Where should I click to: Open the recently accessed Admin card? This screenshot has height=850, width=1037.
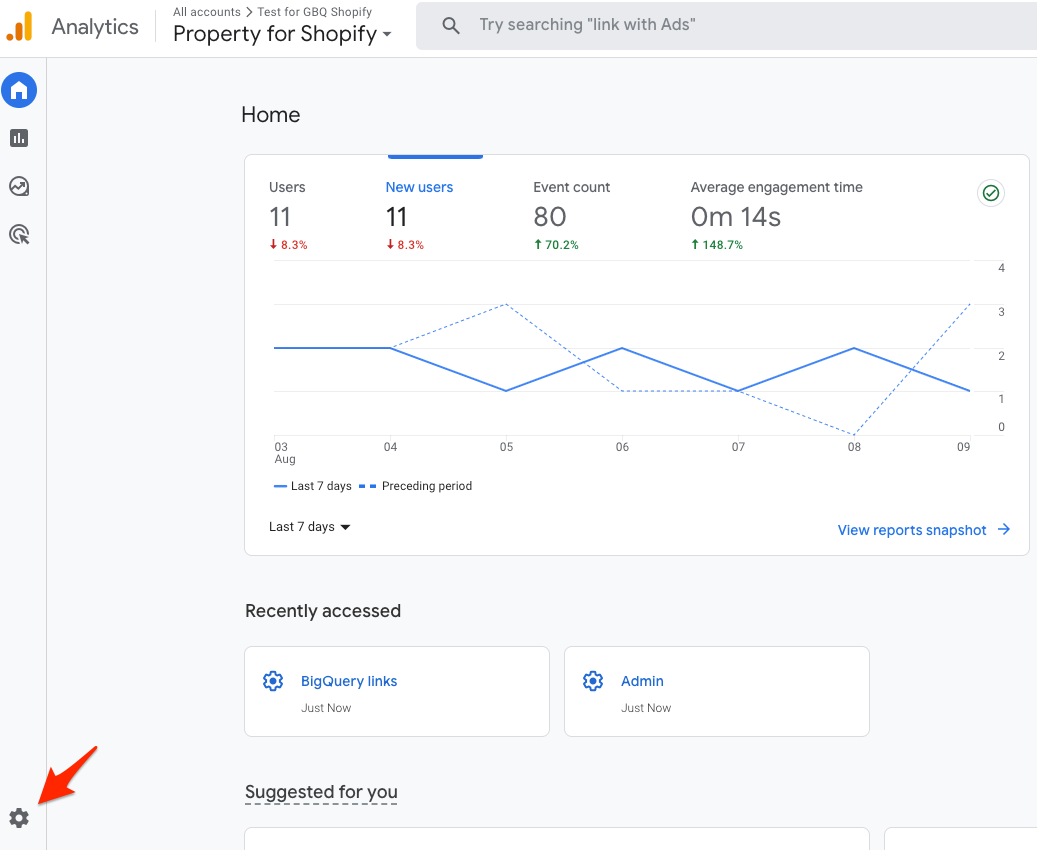[716, 691]
